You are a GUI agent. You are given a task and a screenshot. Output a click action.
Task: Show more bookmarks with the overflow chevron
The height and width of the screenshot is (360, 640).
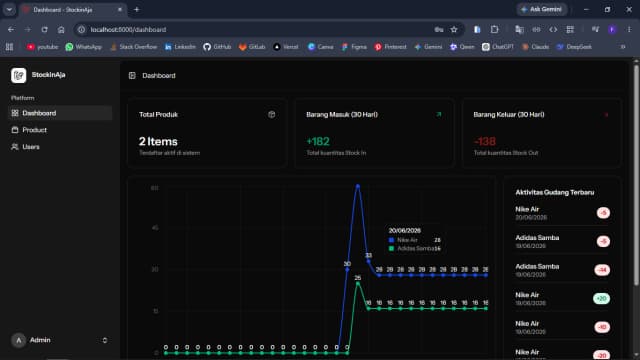623,47
